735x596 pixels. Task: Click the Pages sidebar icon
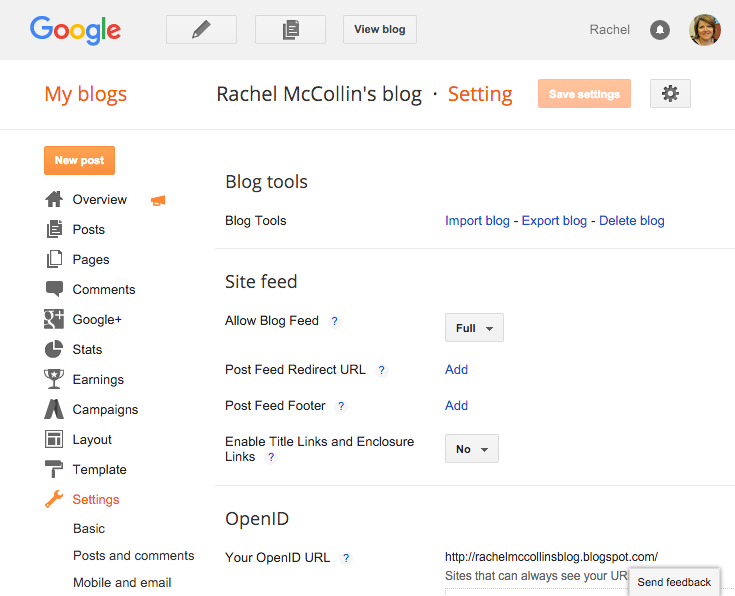coord(54,259)
